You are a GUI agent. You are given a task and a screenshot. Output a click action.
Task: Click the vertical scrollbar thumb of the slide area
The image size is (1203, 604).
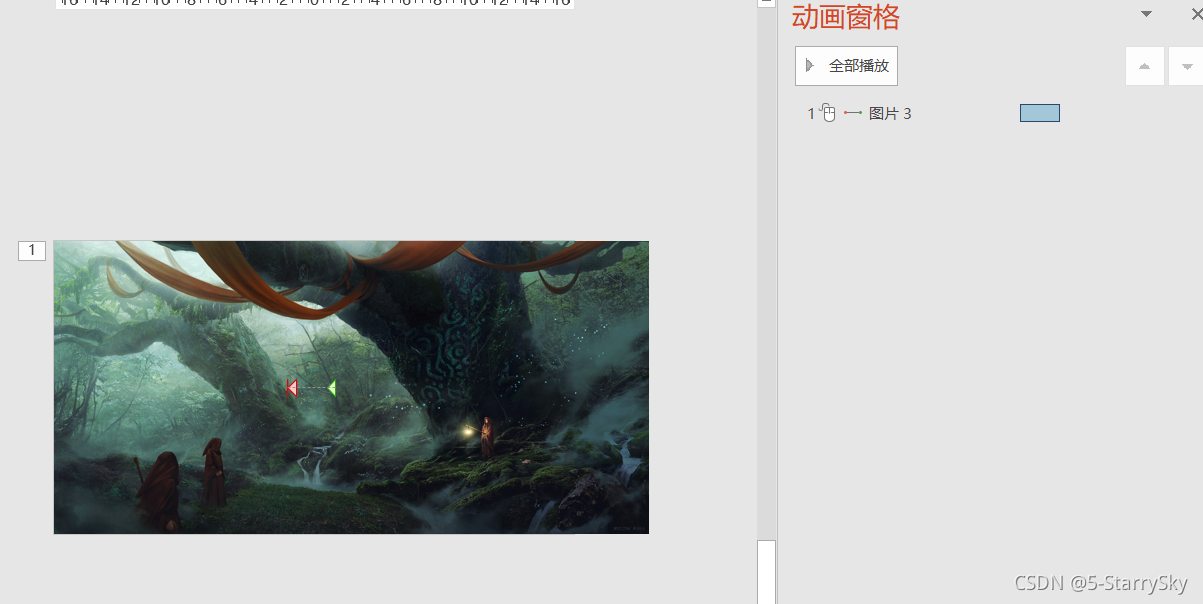(766, 572)
